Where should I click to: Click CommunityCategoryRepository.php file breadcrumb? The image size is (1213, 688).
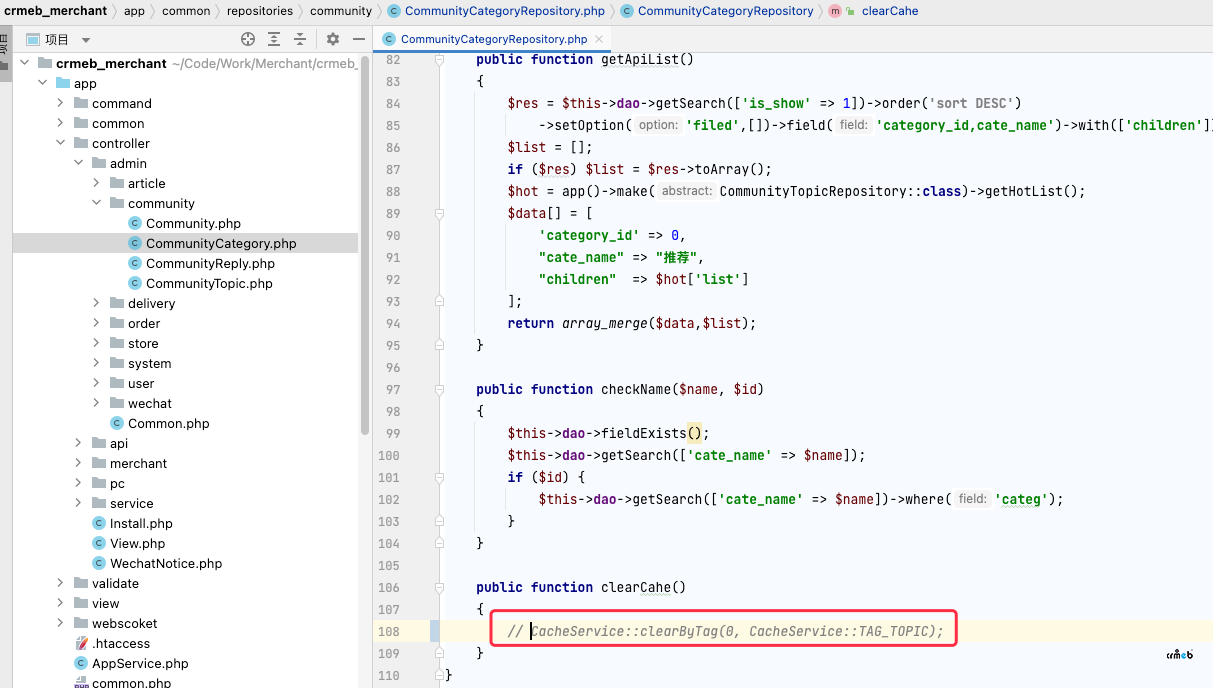point(505,11)
